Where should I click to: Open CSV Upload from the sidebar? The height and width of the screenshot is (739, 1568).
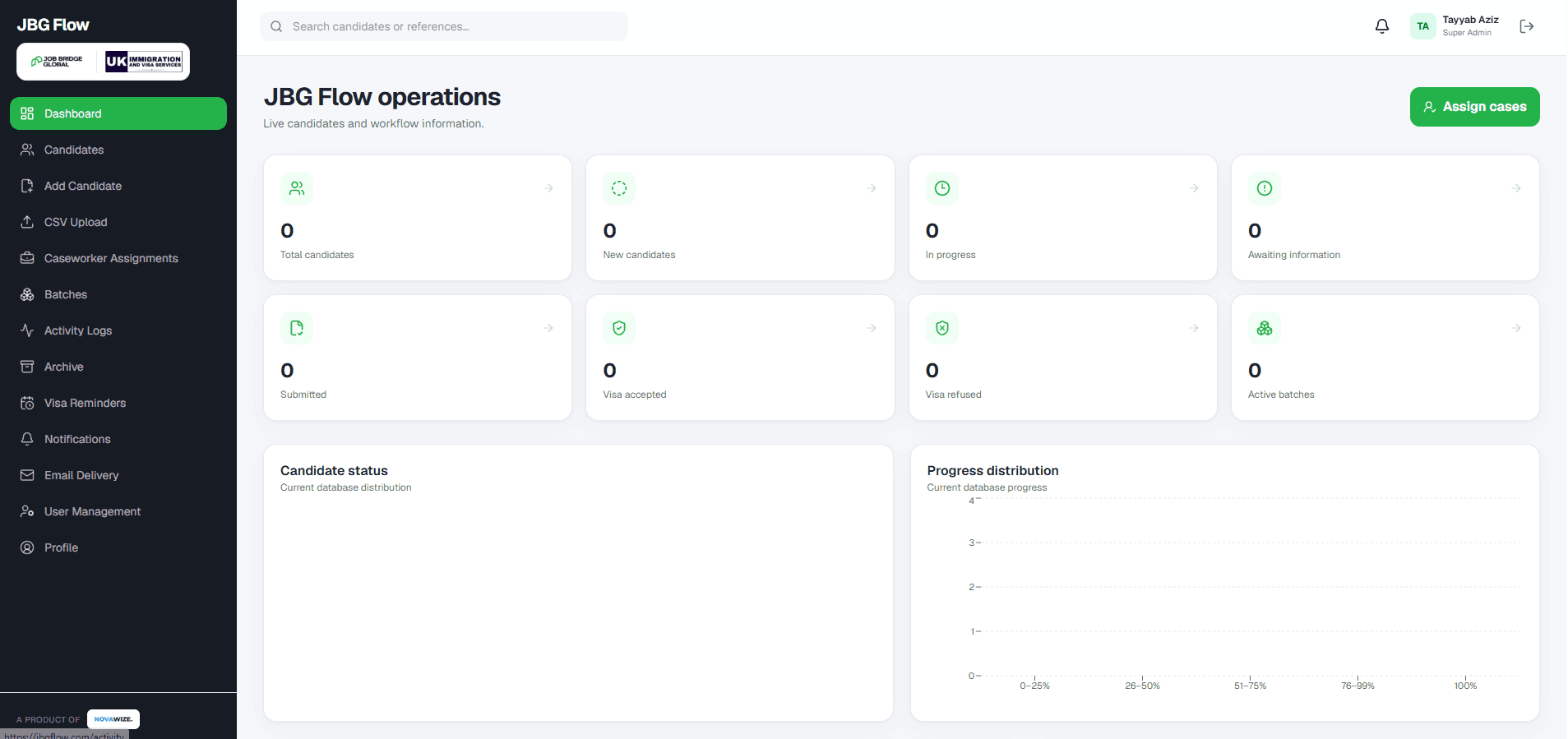[118, 222]
